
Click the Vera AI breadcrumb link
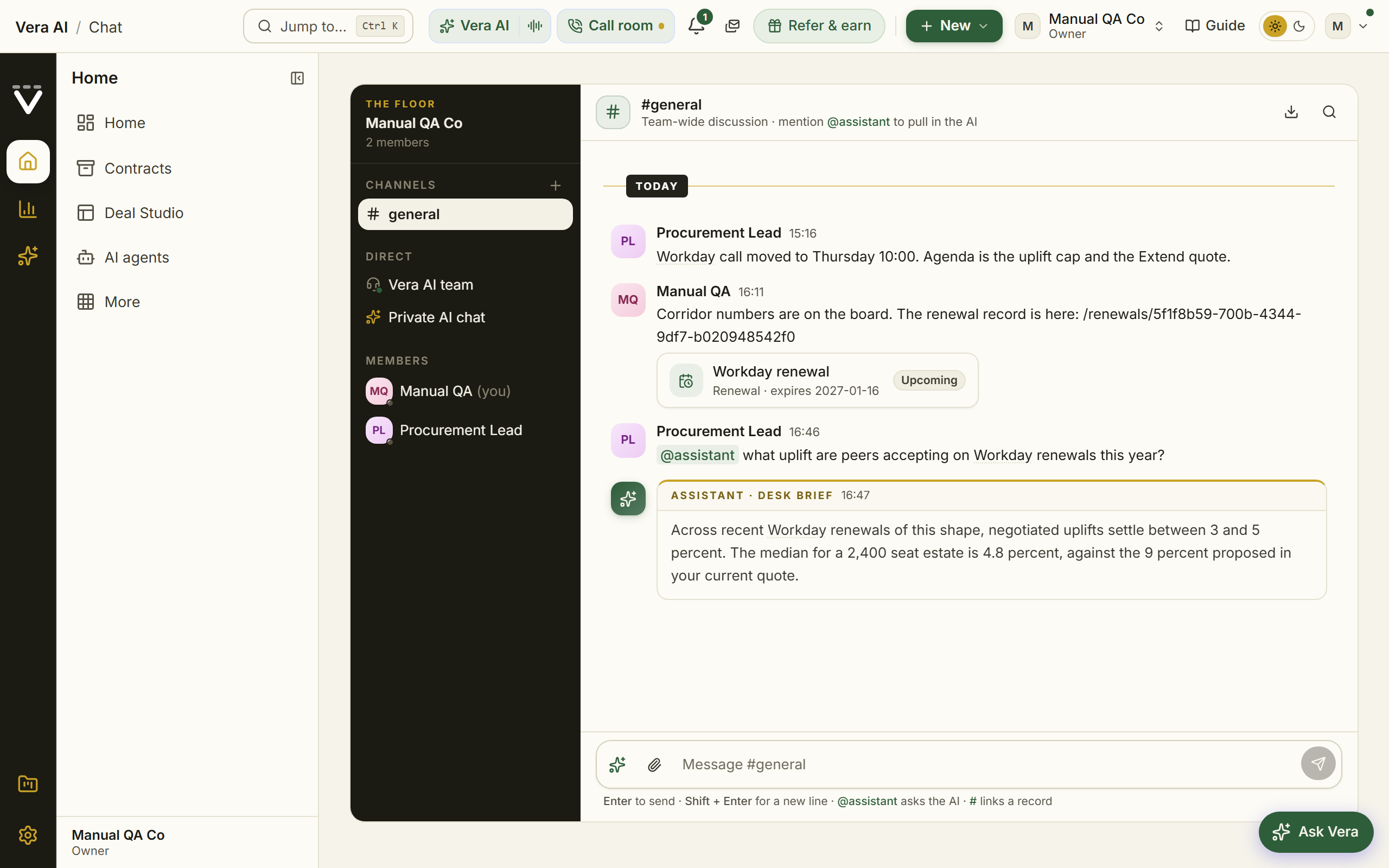(x=41, y=27)
